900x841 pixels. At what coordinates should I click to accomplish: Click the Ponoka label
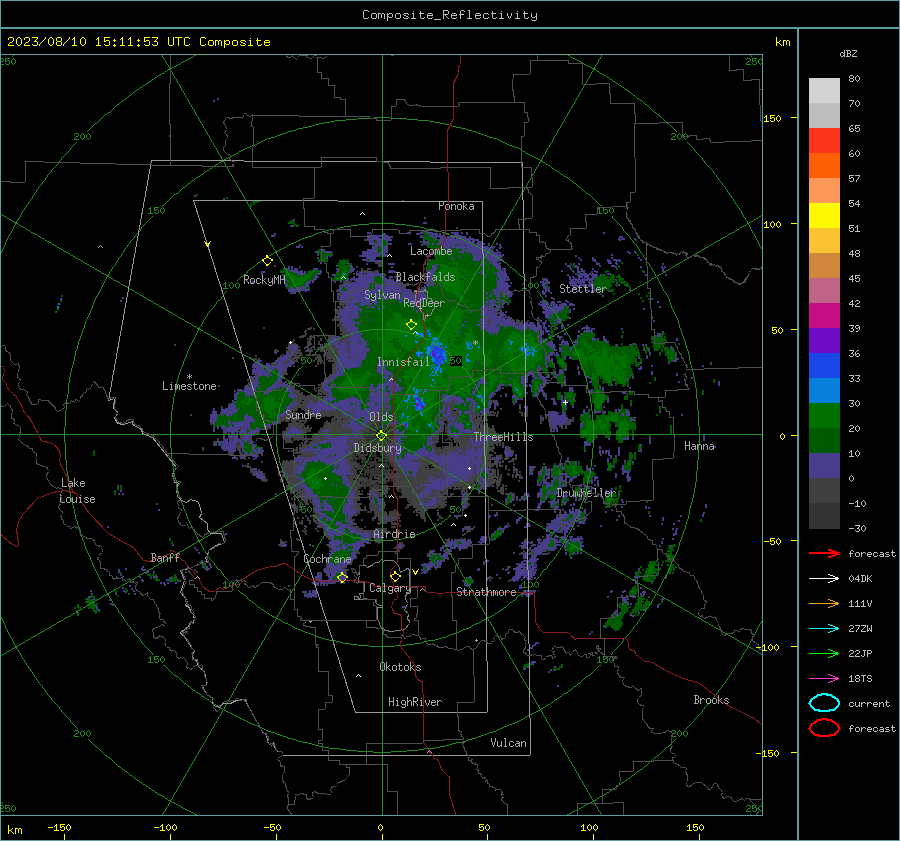(x=456, y=206)
